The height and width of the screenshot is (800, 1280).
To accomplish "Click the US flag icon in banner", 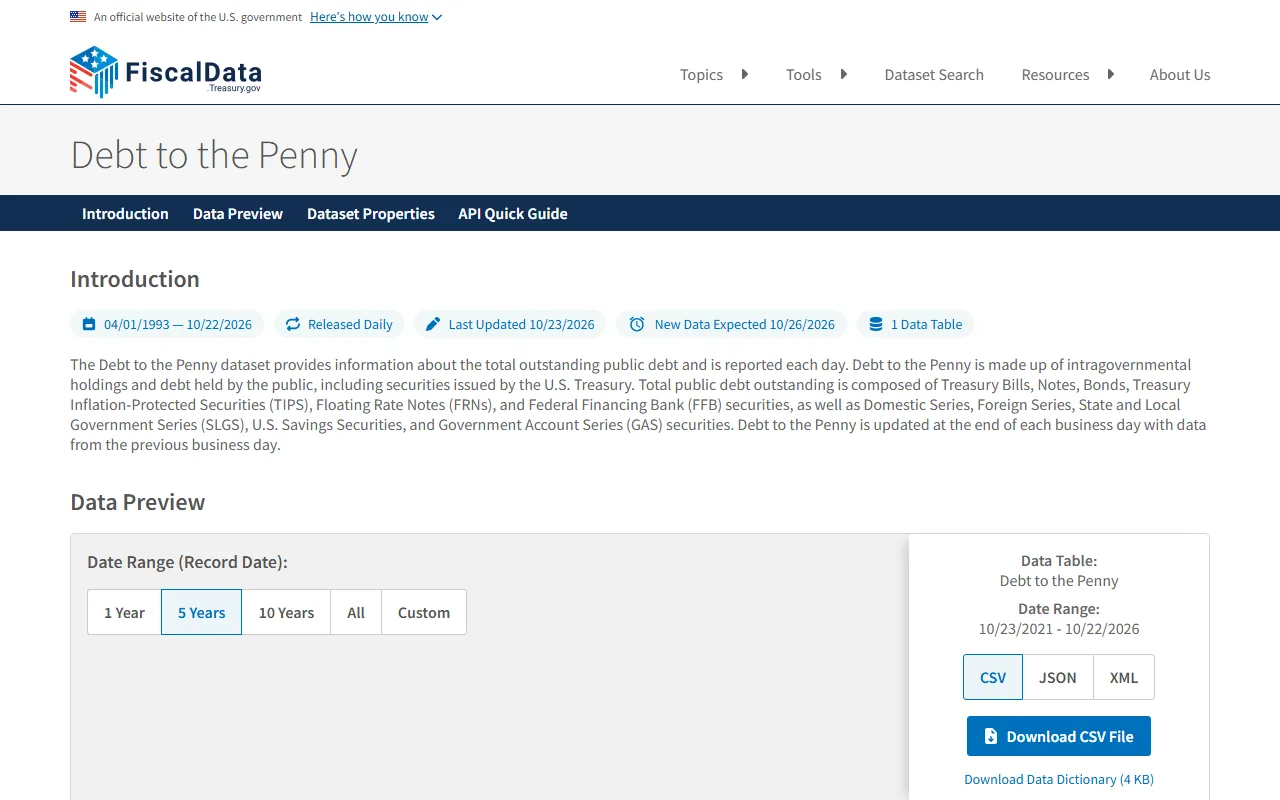I will coord(78,16).
